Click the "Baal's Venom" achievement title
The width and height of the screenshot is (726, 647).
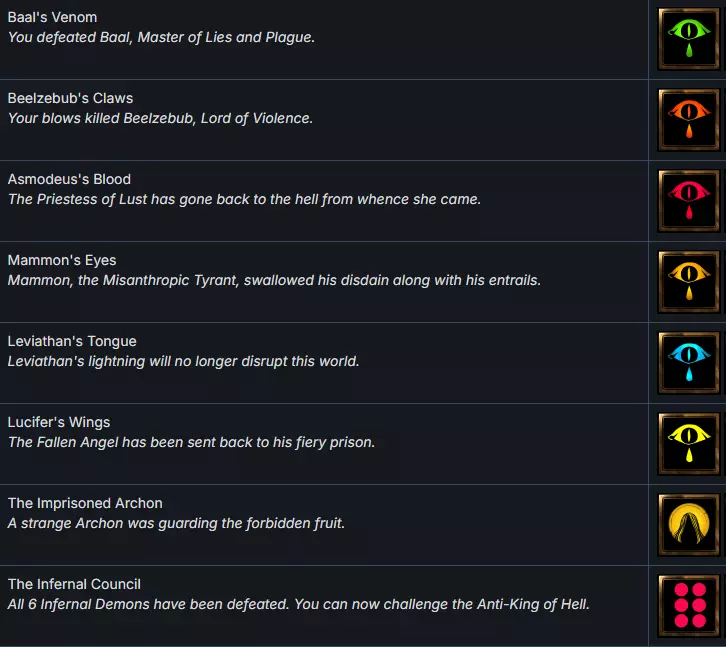[52, 18]
